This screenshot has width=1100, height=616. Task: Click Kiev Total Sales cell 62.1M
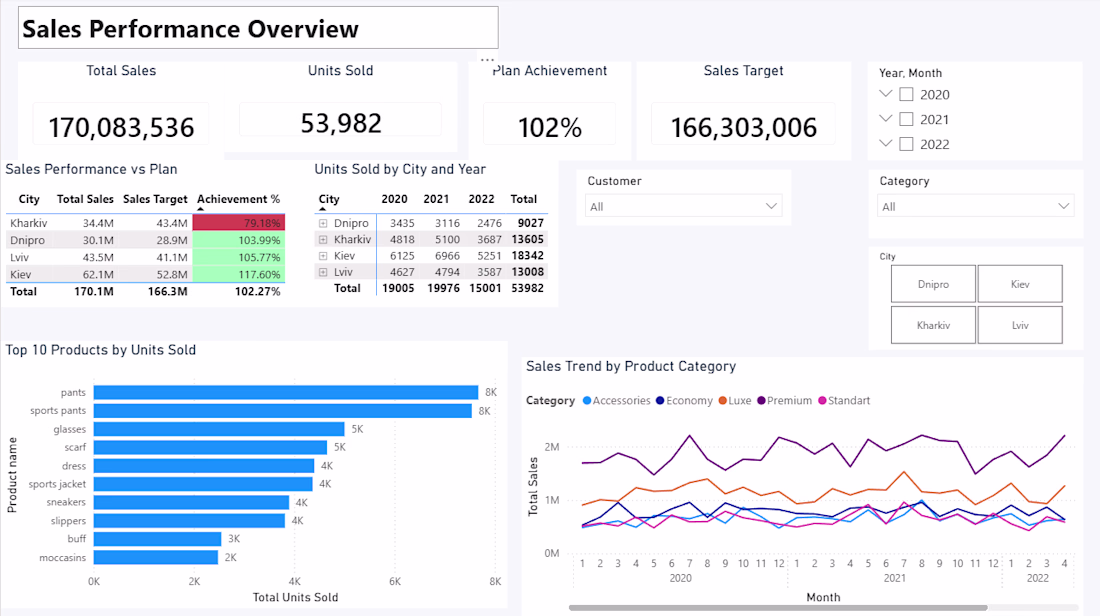[98, 274]
